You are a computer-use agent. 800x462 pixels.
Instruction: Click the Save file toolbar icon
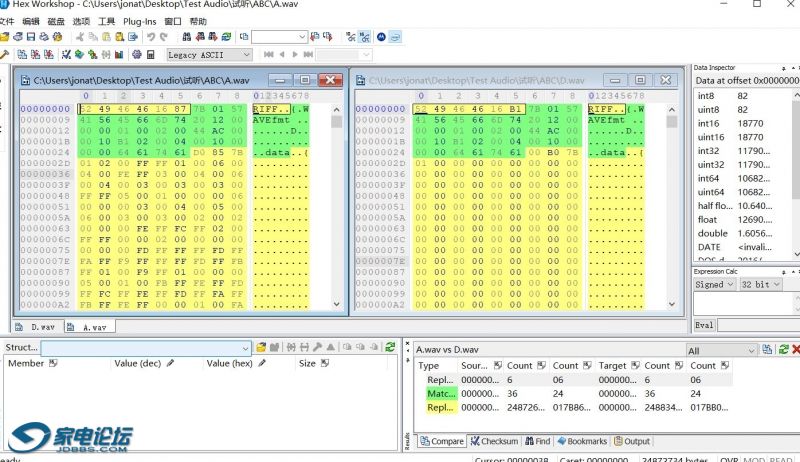pos(32,37)
